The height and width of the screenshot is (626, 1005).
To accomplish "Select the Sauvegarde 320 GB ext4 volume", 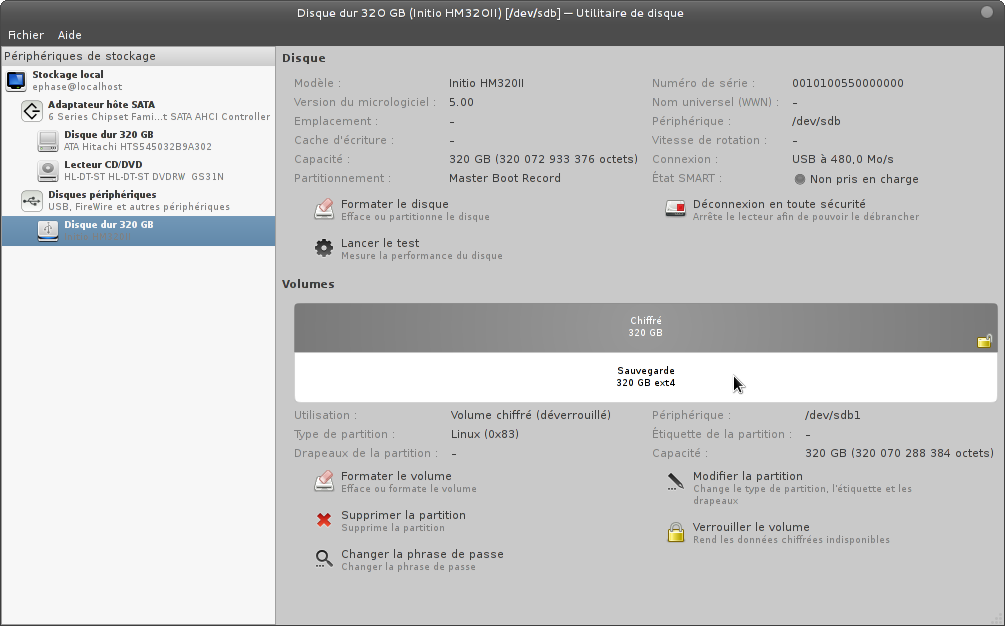I will tap(645, 377).
